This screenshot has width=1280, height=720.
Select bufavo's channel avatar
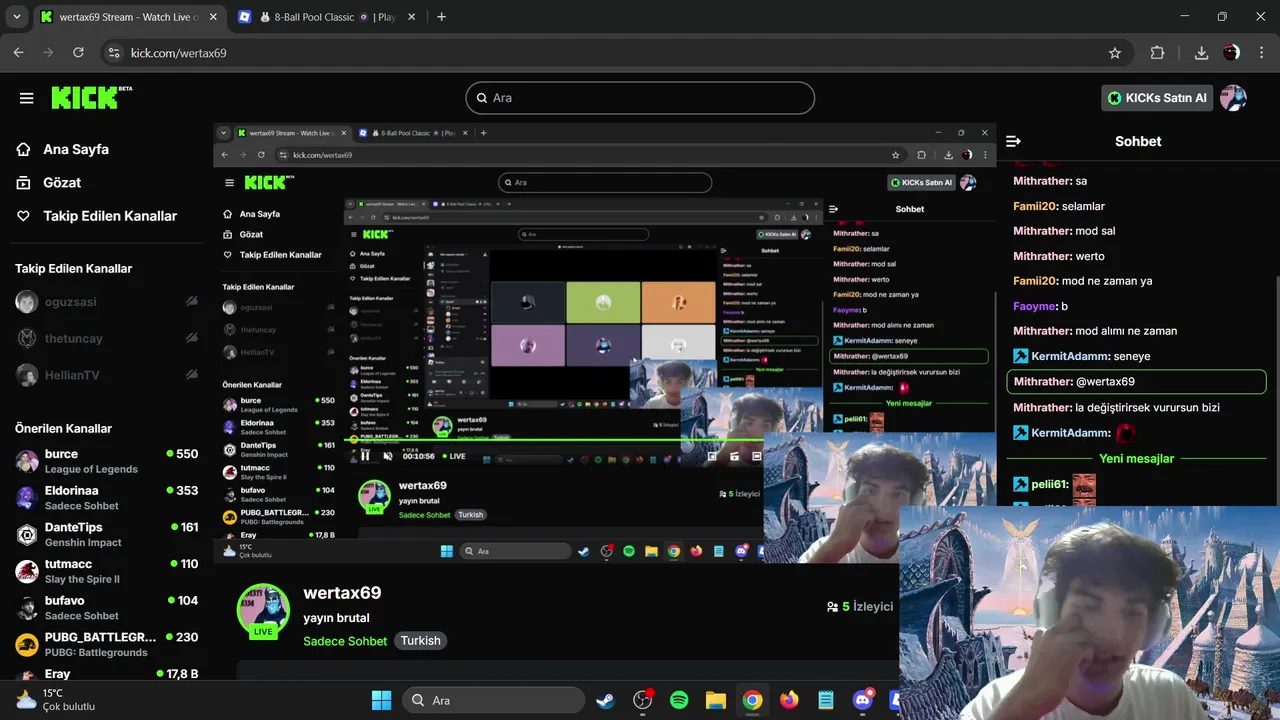pyautogui.click(x=27, y=608)
